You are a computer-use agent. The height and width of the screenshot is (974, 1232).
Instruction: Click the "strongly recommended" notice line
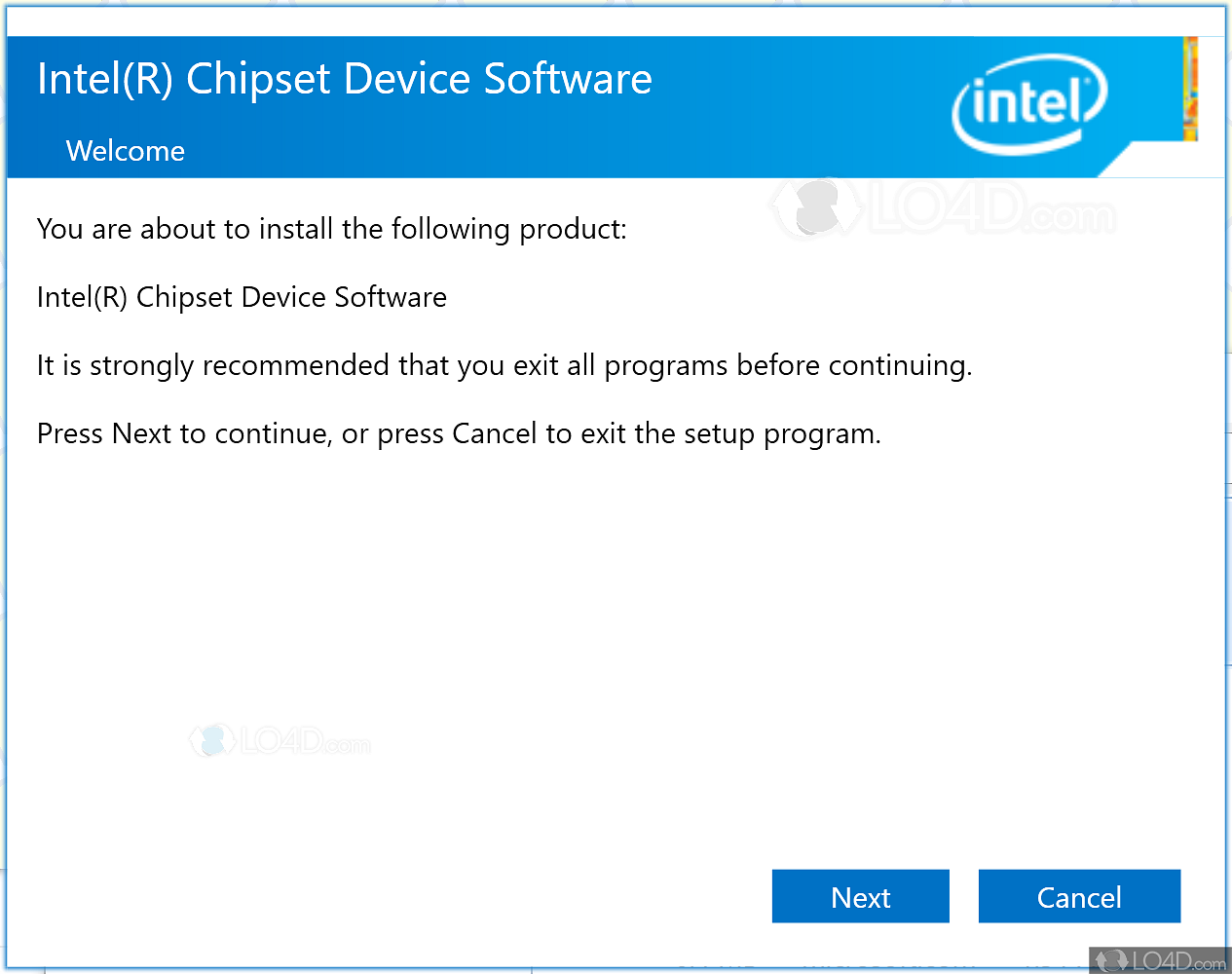(x=504, y=365)
